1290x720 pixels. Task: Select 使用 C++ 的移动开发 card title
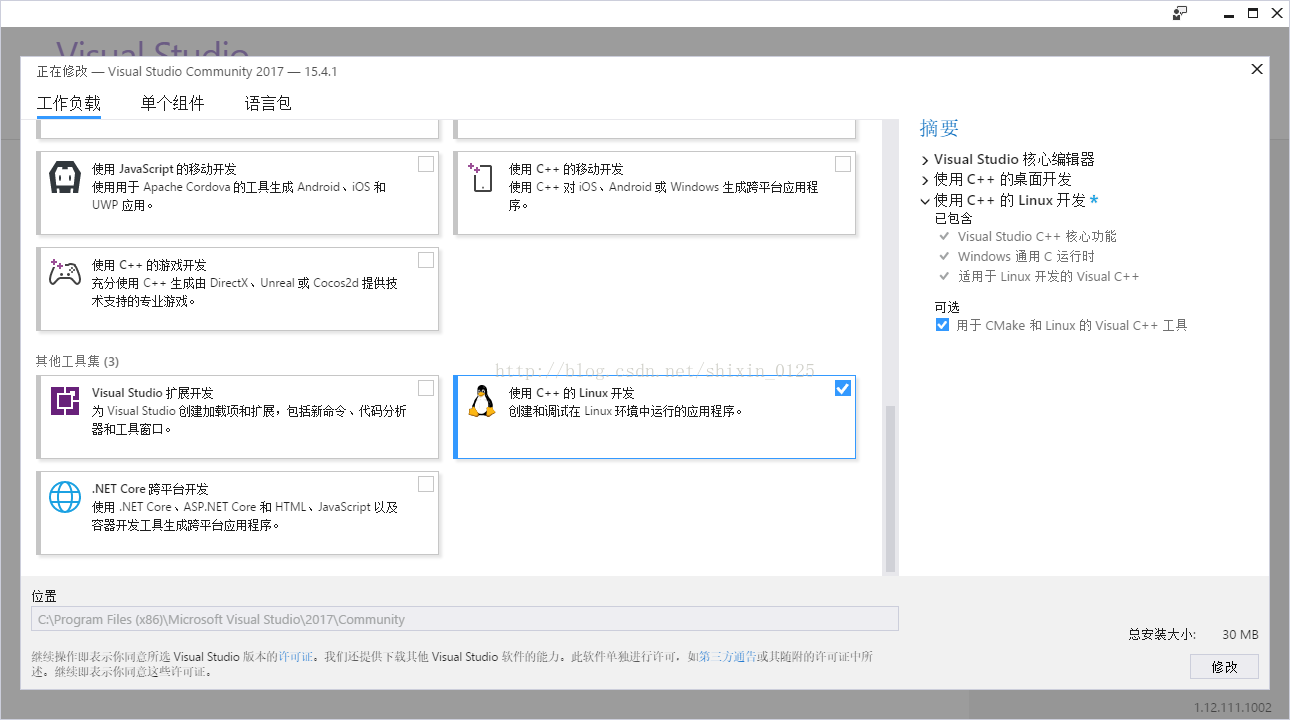pos(565,169)
